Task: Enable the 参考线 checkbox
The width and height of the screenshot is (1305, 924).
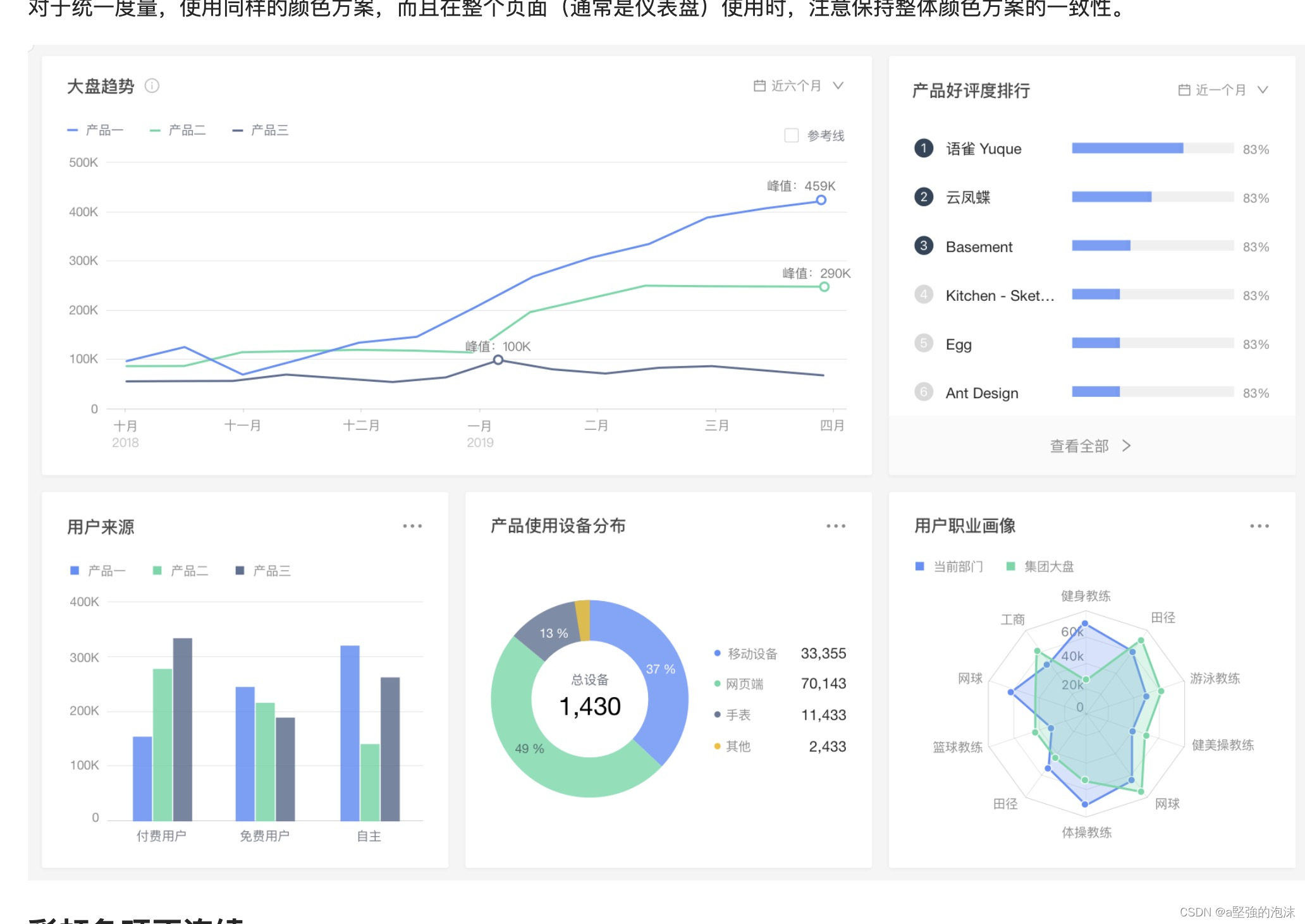Action: click(x=791, y=135)
